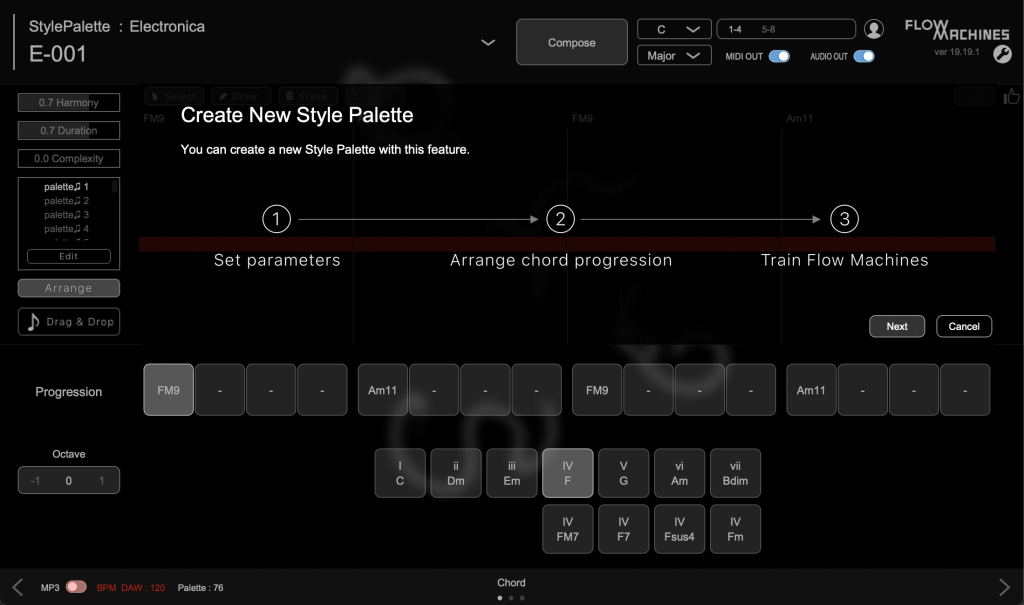1024x605 pixels.
Task: Choose the FM7 chord variation
Action: click(568, 529)
